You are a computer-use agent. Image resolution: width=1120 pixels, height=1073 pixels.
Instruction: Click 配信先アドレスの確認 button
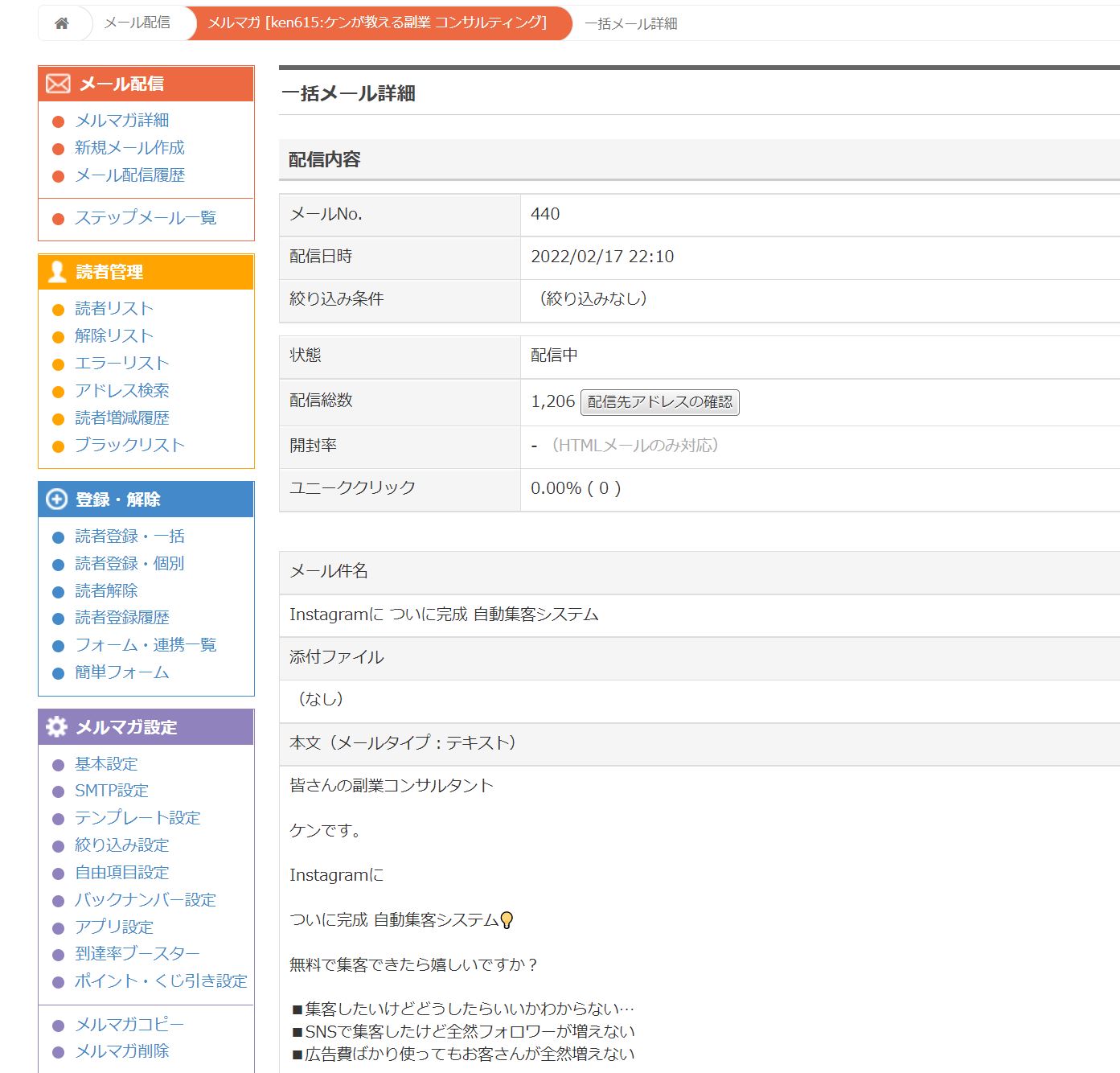click(660, 401)
